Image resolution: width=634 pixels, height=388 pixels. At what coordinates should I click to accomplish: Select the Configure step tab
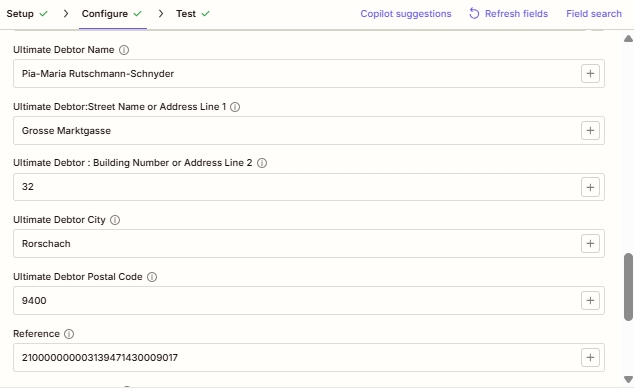pos(105,14)
